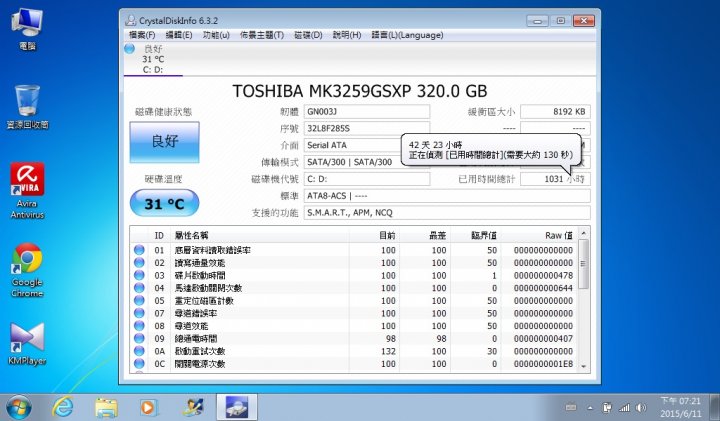Viewport: 720px width, 421px height.
Task: Click the 31 °C temperature button
Action: (x=164, y=203)
